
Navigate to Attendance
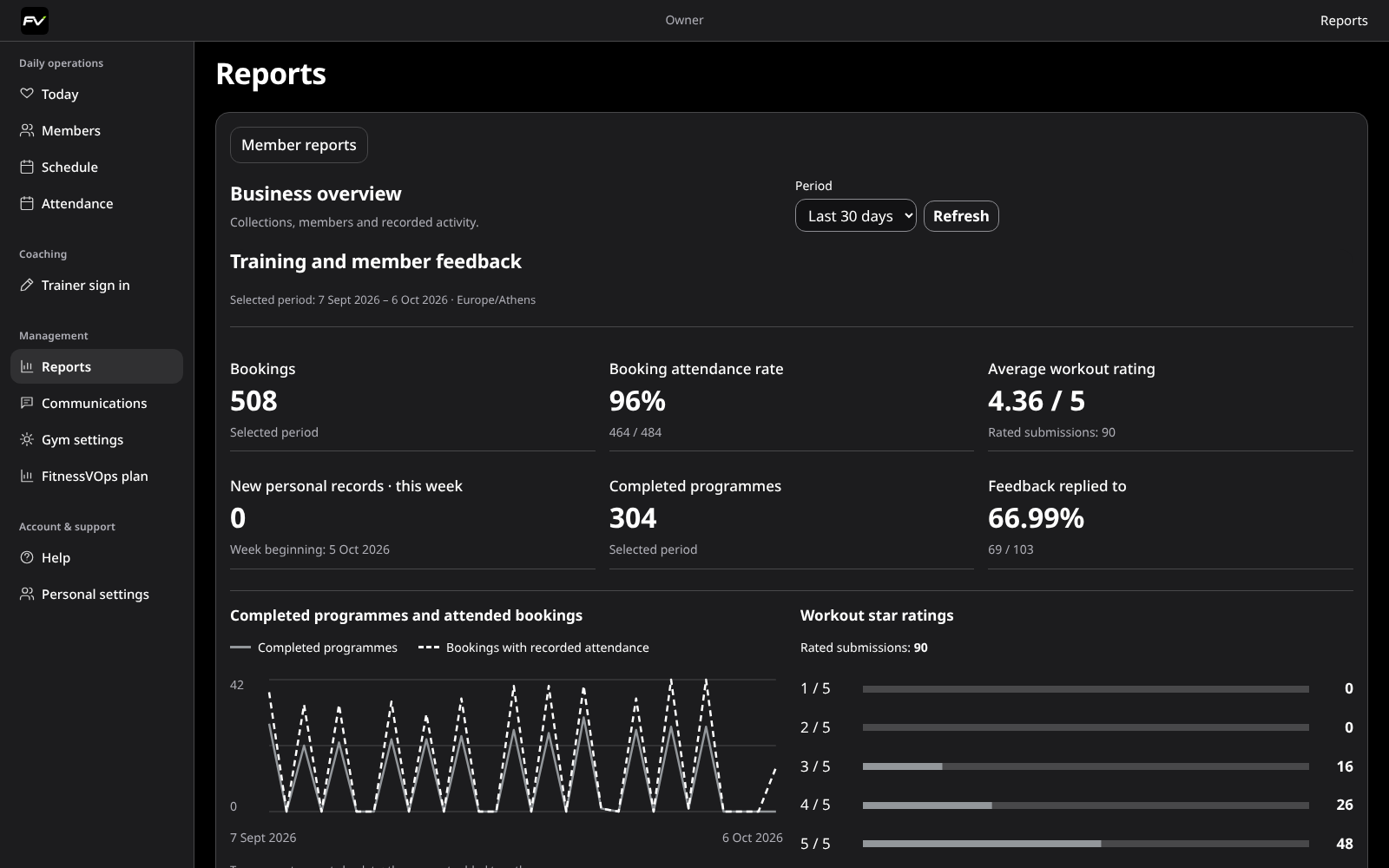pos(96,203)
